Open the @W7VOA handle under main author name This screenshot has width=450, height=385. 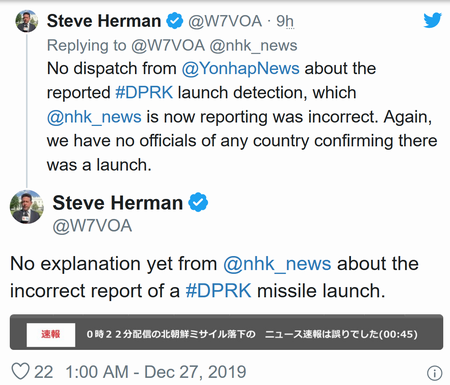(x=92, y=226)
